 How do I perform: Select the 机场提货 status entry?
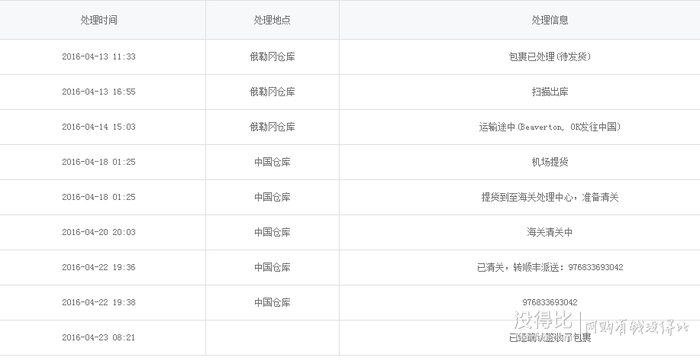(550, 162)
